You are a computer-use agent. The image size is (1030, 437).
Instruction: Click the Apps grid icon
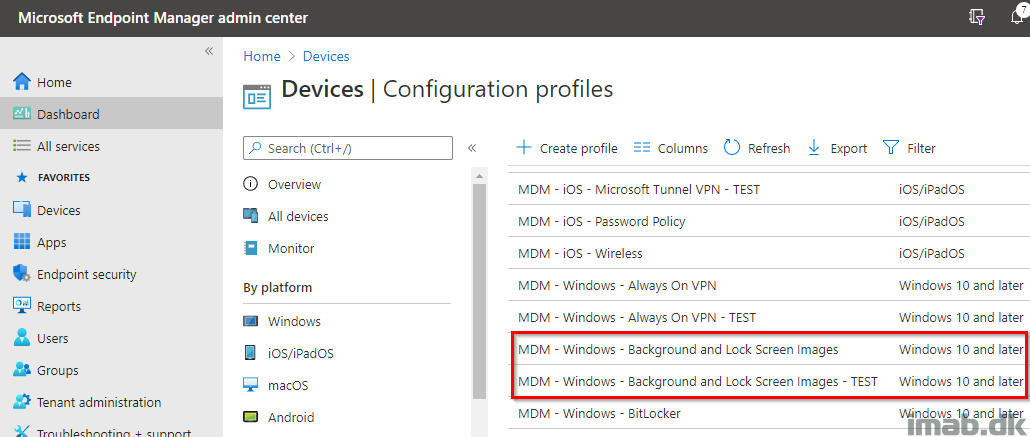coord(22,242)
